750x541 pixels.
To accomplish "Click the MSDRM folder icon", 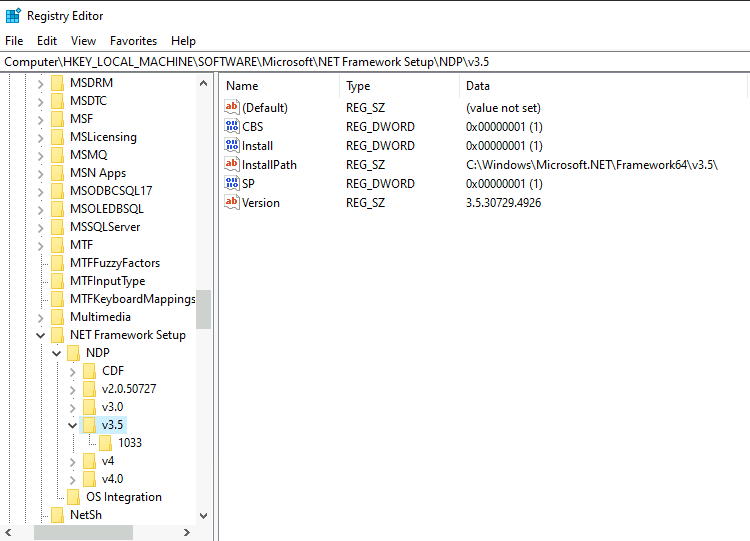I will 57,83.
